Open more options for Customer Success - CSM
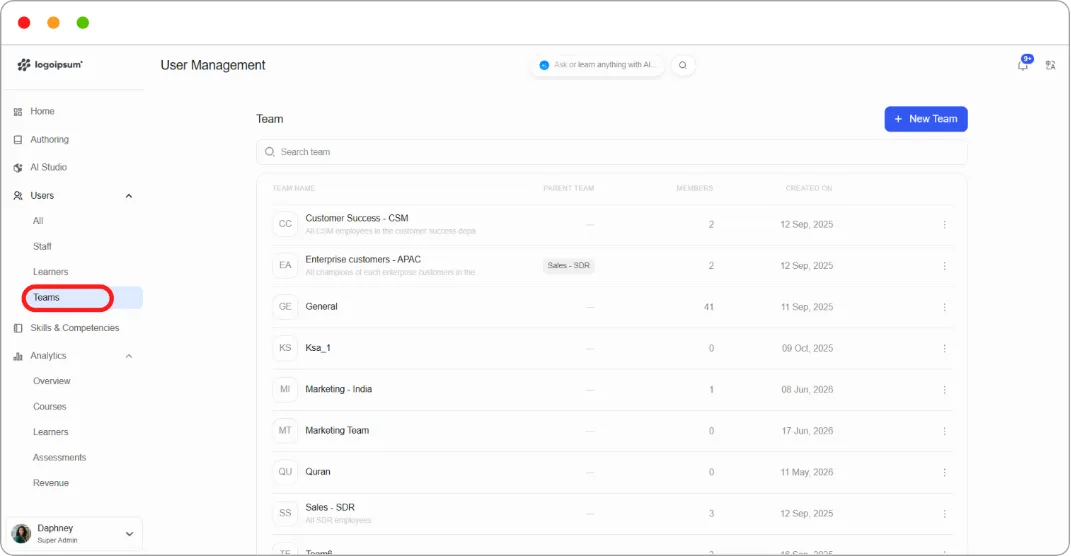Screen dimensions: 1071x556 pyautogui.click(x=945, y=225)
